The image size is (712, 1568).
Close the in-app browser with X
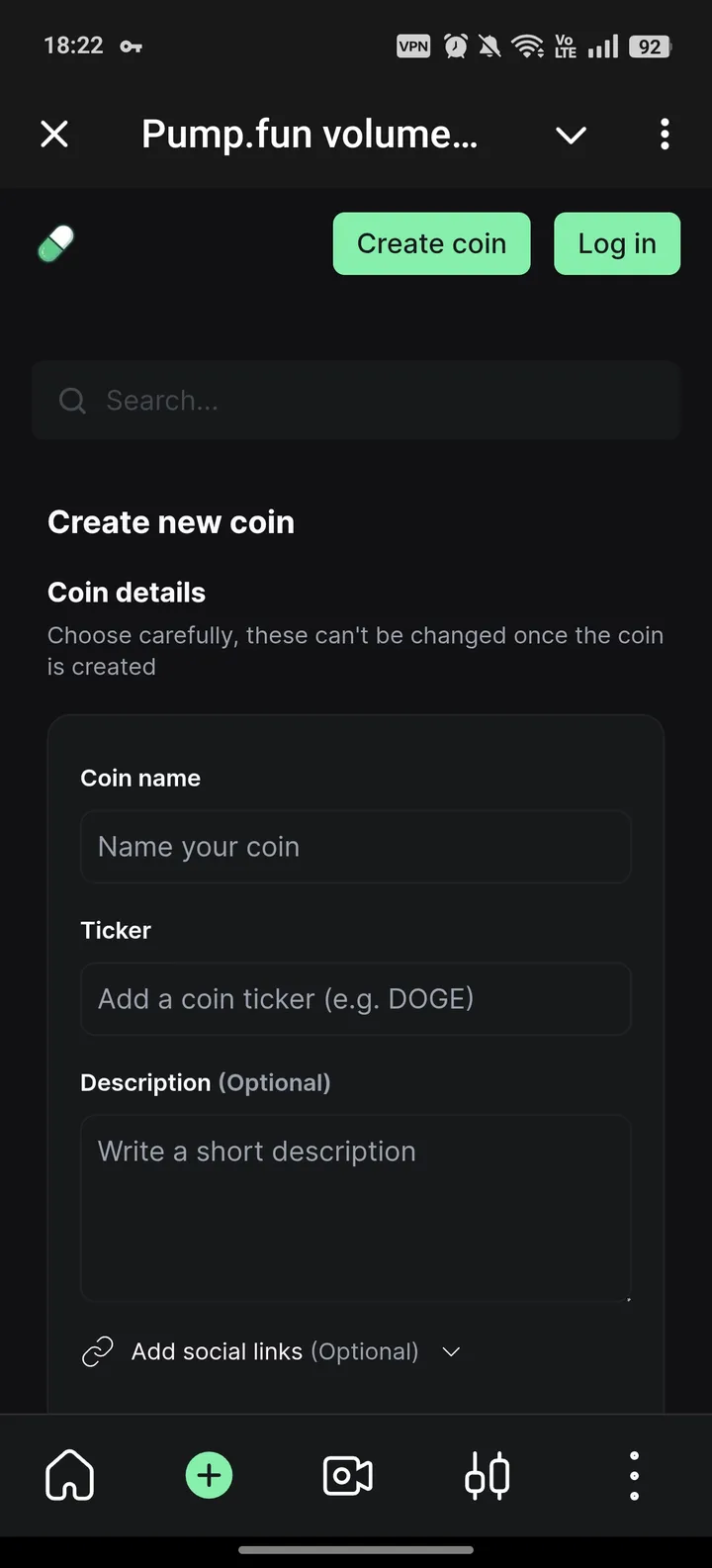coord(54,134)
